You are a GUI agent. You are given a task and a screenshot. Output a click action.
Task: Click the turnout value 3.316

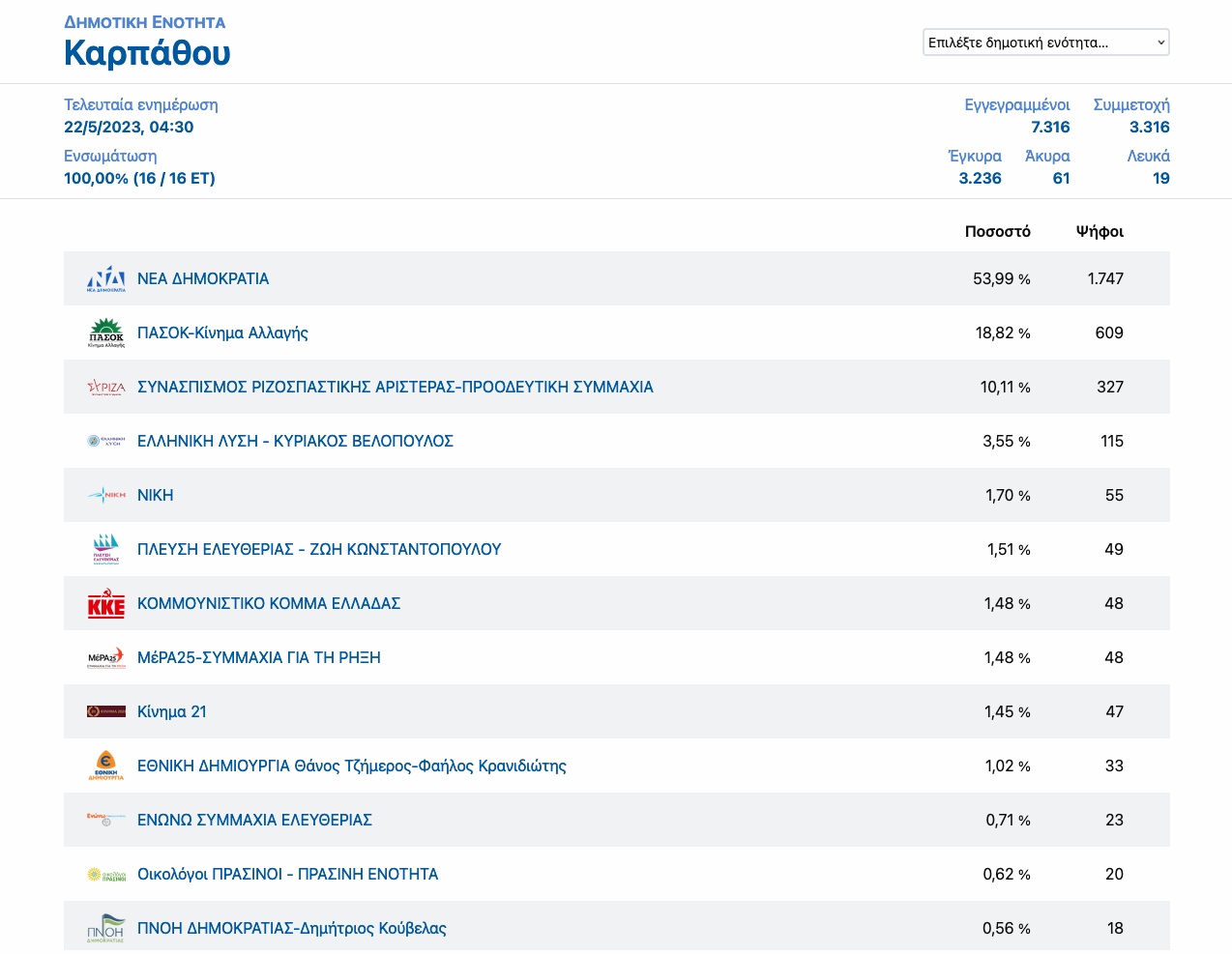1150,127
